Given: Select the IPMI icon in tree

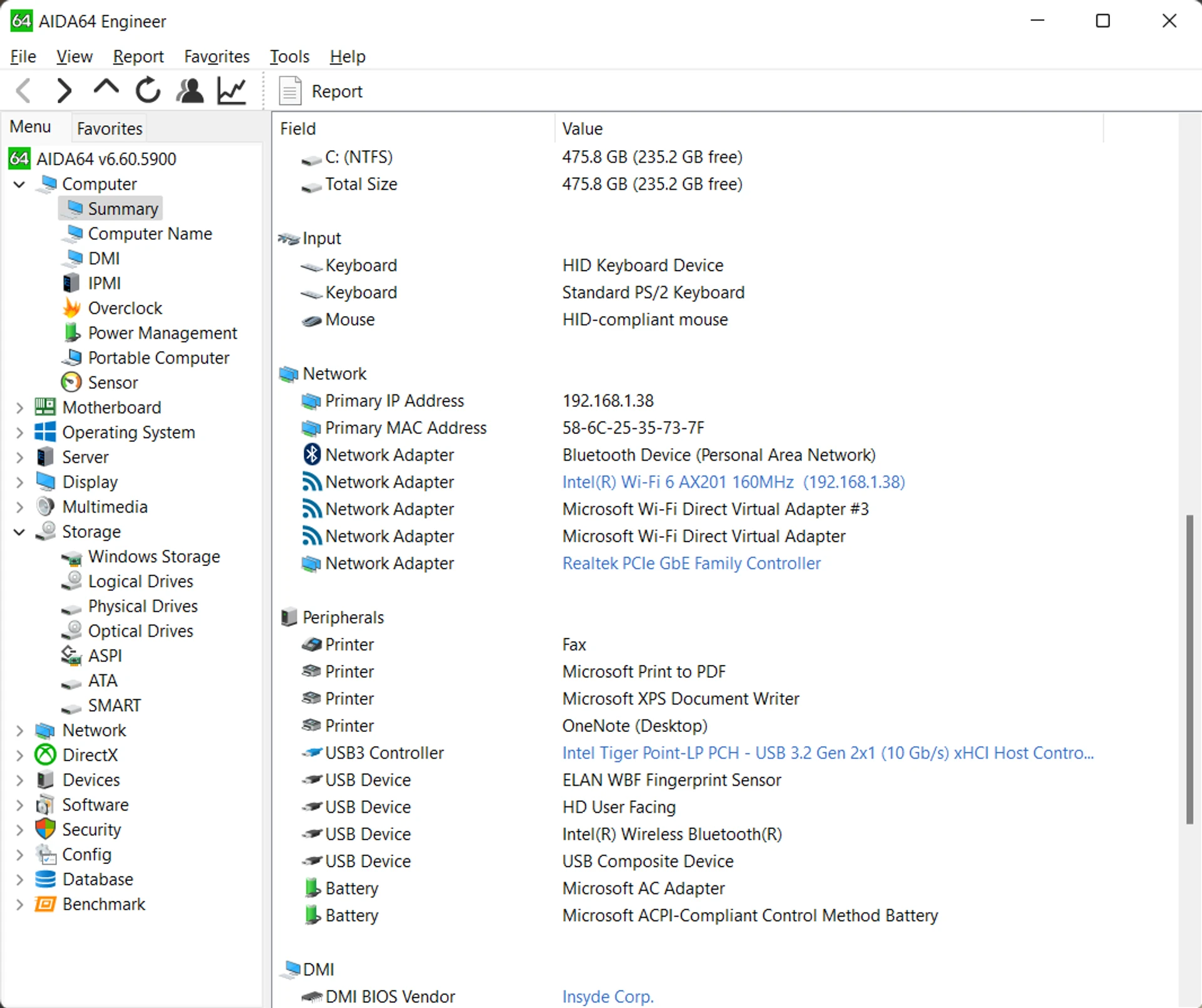Looking at the screenshot, I should tap(71, 283).
